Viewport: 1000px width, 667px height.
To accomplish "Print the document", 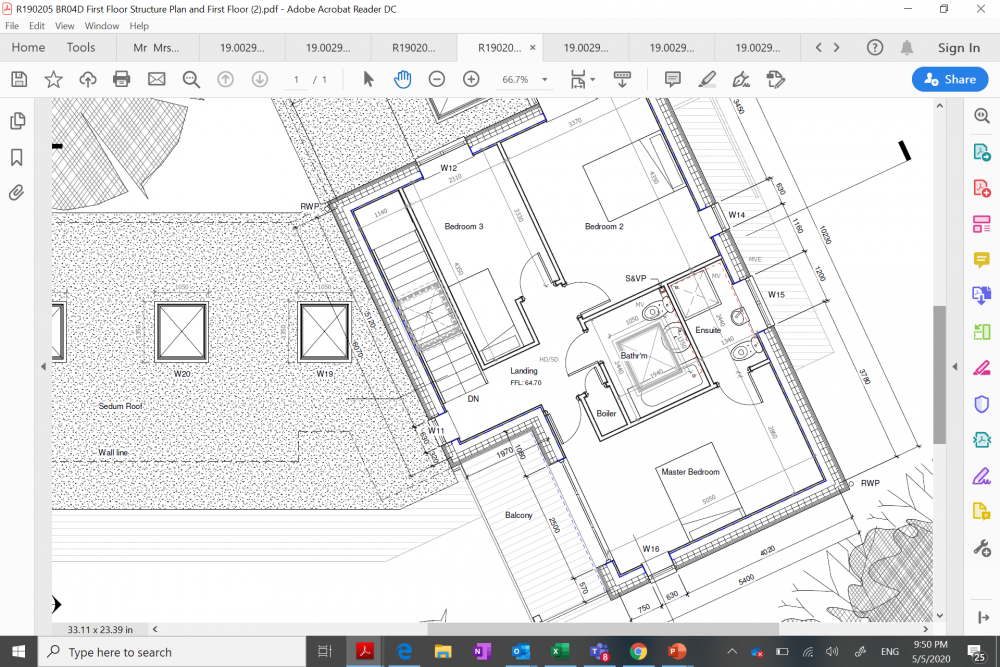I will [121, 79].
